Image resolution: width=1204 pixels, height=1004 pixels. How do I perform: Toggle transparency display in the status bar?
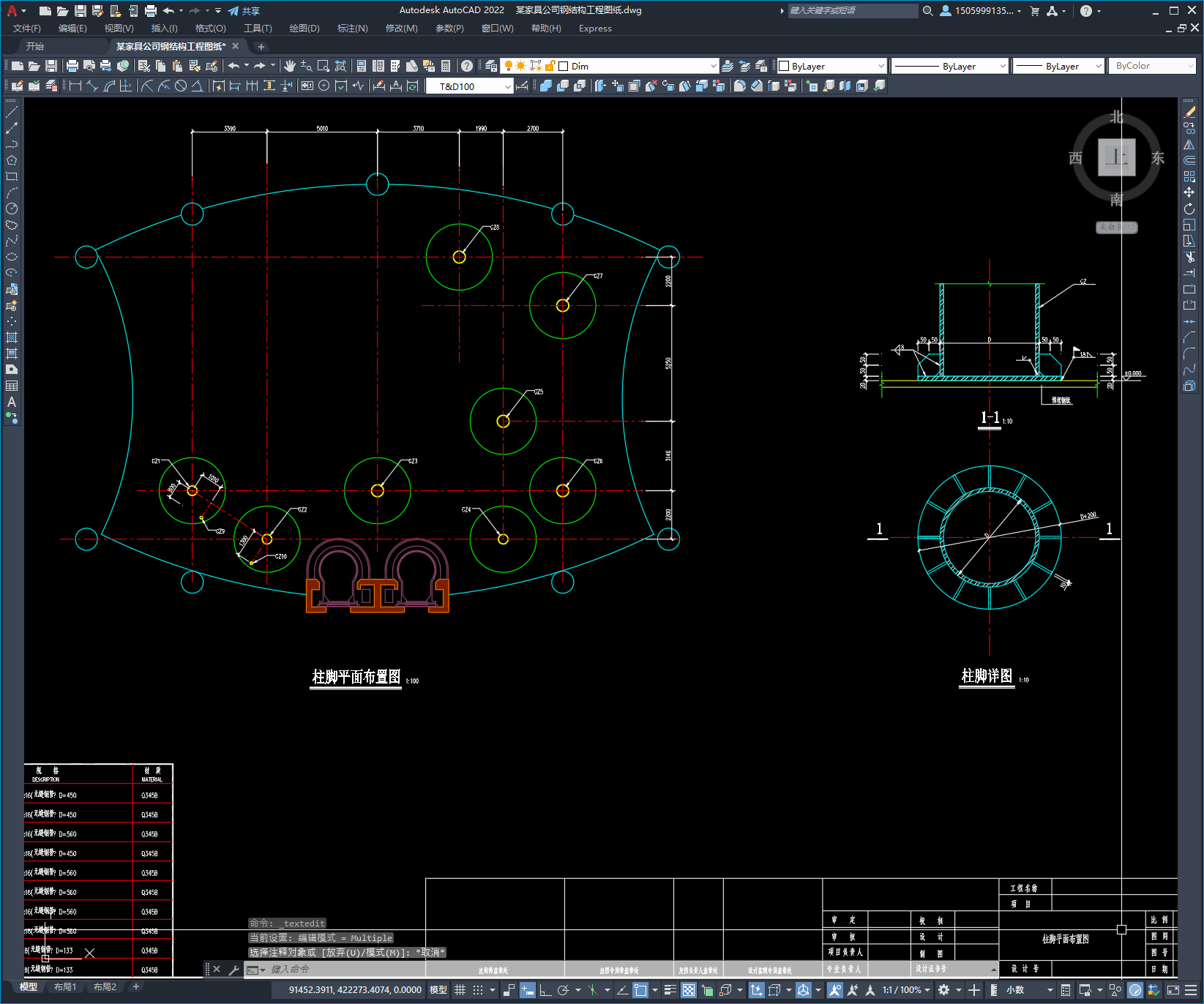click(x=689, y=990)
